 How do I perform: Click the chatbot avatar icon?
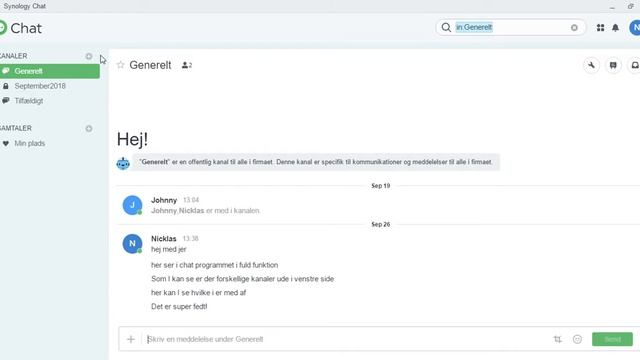coord(123,163)
